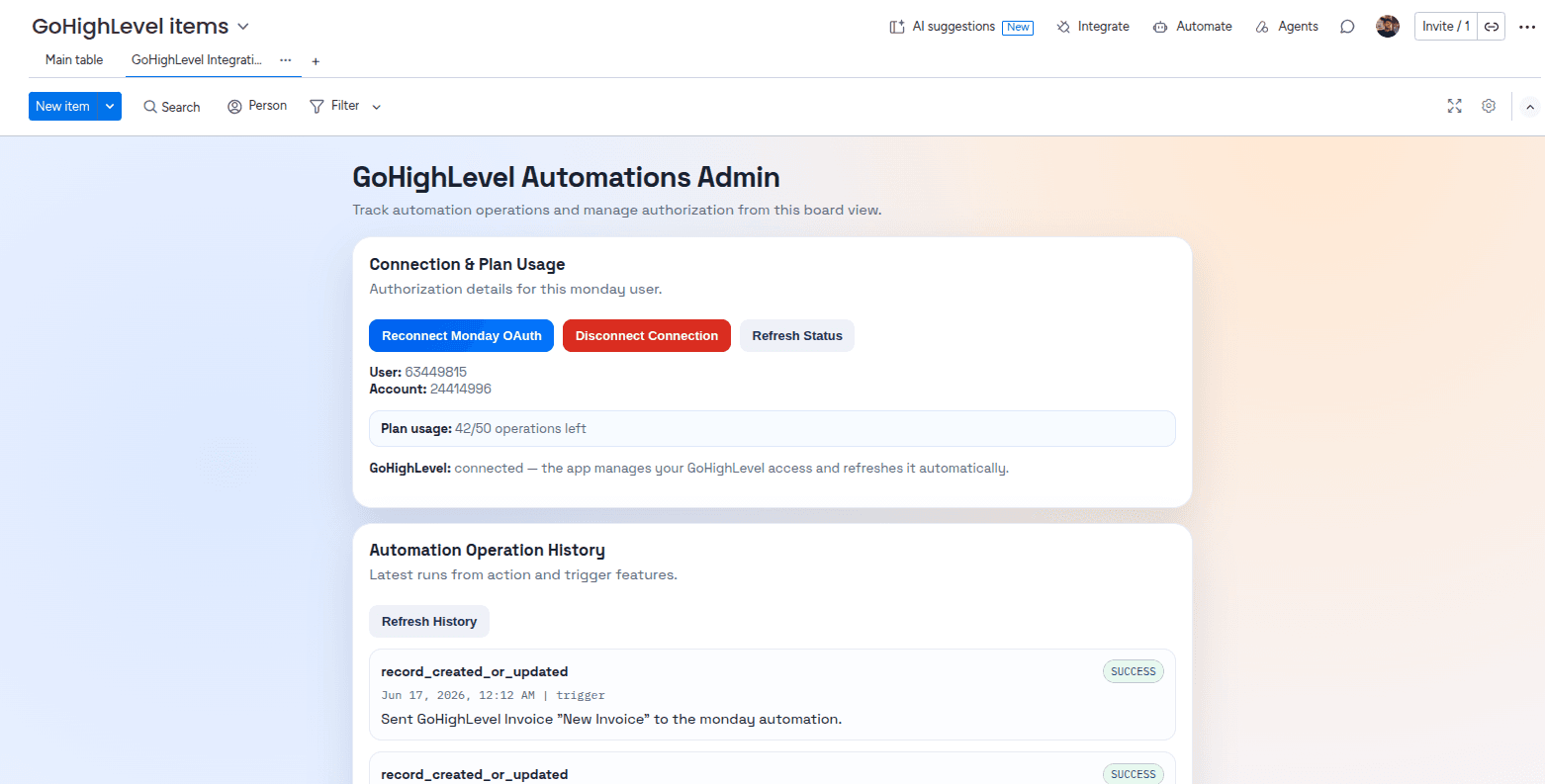This screenshot has width=1545, height=784.
Task: Expand the GoHighLevel items board title dropdown
Action: click(x=243, y=27)
